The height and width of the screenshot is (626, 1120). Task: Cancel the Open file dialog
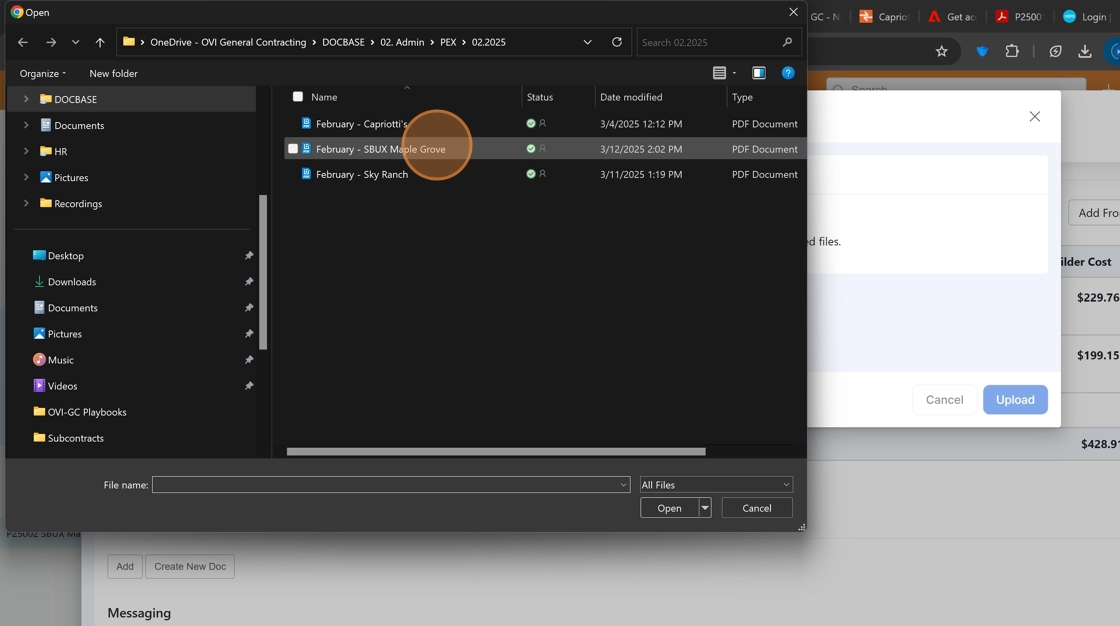point(756,508)
